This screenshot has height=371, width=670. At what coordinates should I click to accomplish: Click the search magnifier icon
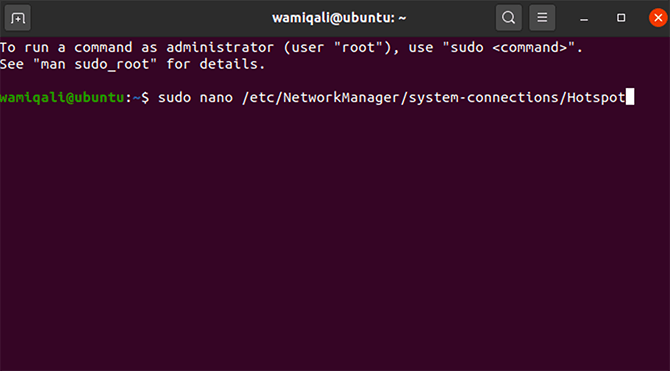(508, 18)
